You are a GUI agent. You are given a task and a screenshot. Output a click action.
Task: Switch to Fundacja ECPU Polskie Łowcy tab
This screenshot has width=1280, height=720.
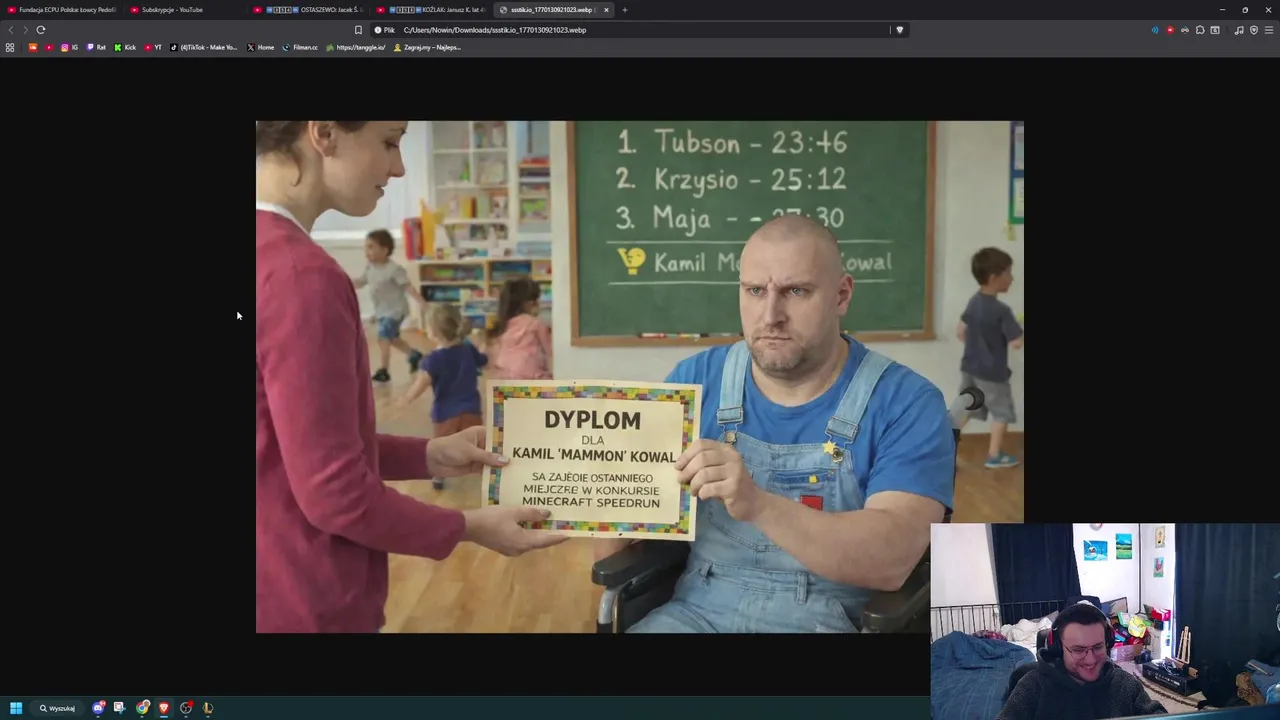pos(62,10)
